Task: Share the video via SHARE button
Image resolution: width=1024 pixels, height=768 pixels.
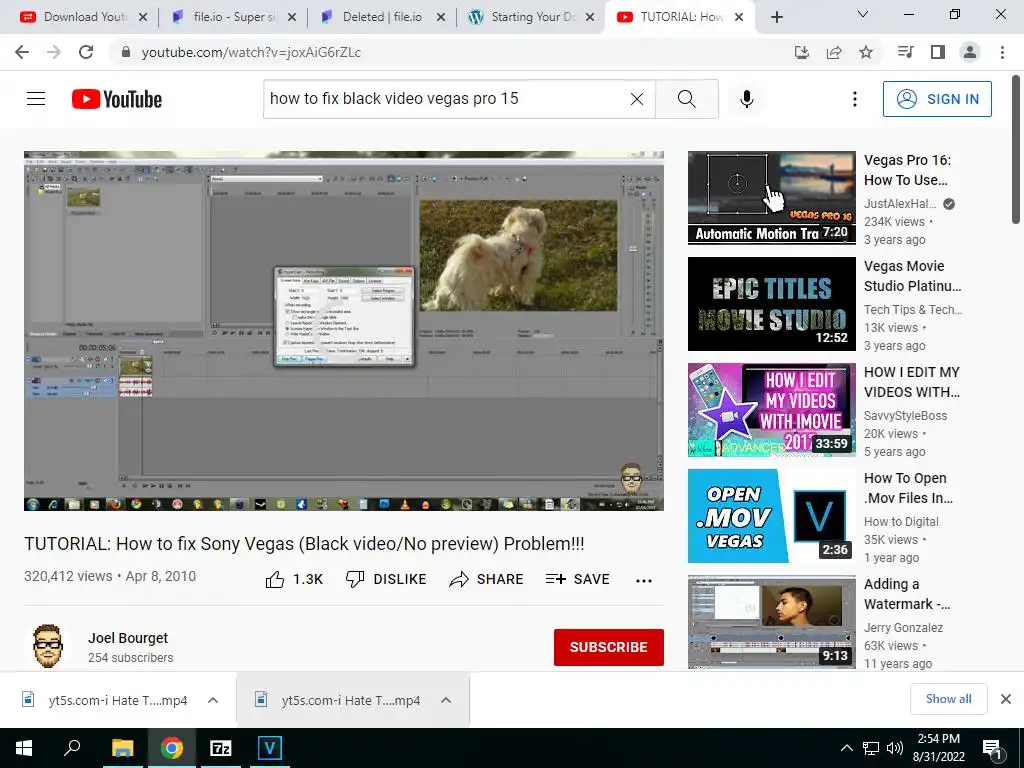Action: 487,579
